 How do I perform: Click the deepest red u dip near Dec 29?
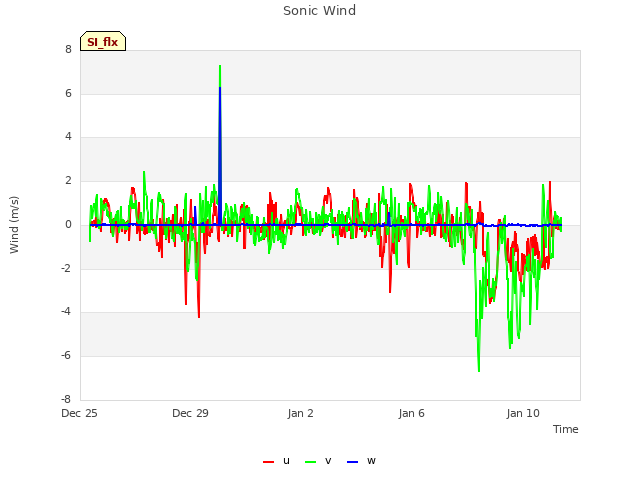tap(199, 316)
